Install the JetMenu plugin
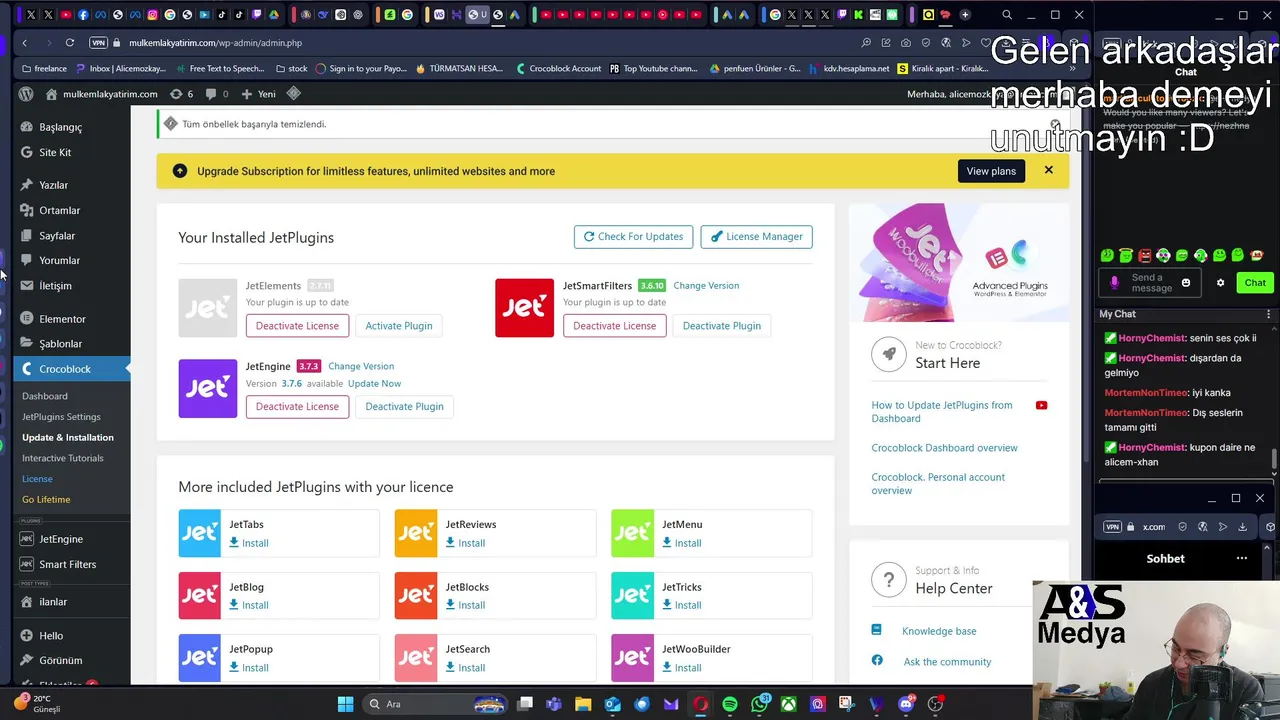This screenshot has width=1280, height=720. point(682,543)
